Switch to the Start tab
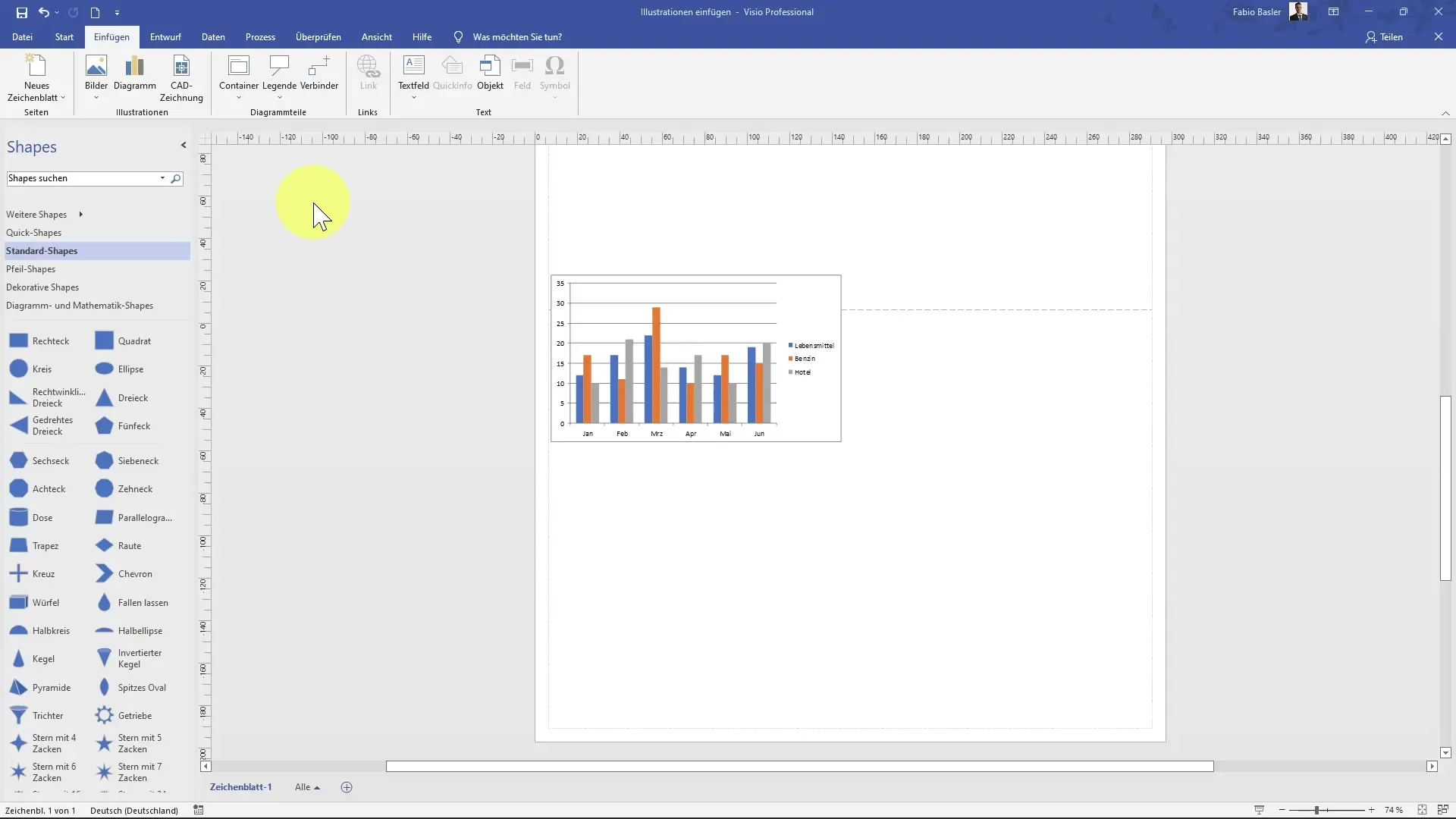This screenshot has height=819, width=1456. (x=64, y=36)
